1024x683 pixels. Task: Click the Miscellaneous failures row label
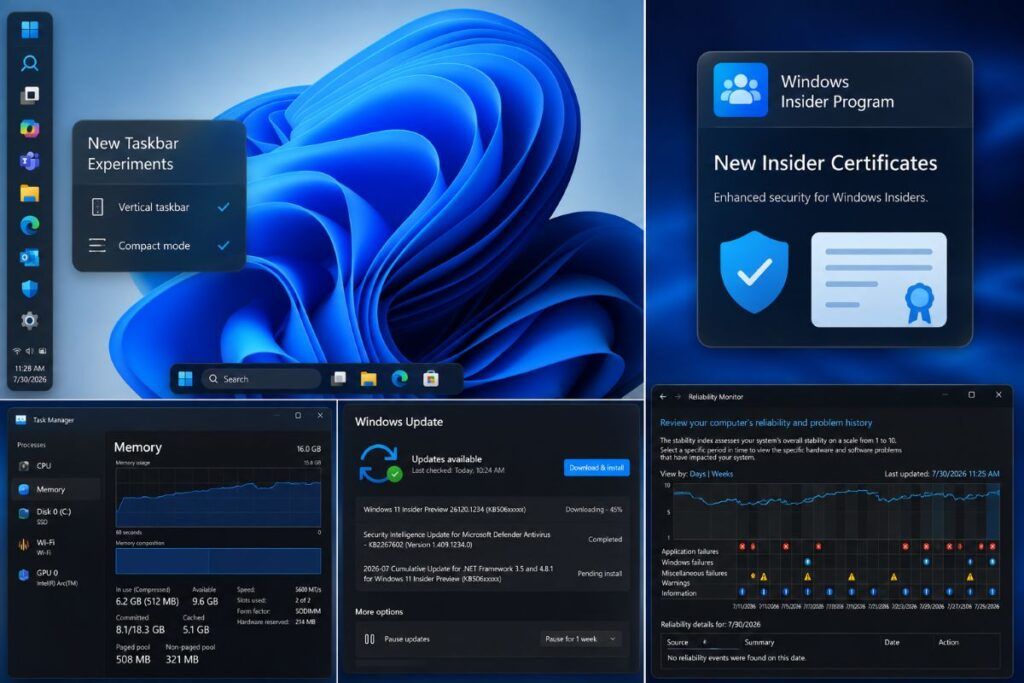pos(694,573)
